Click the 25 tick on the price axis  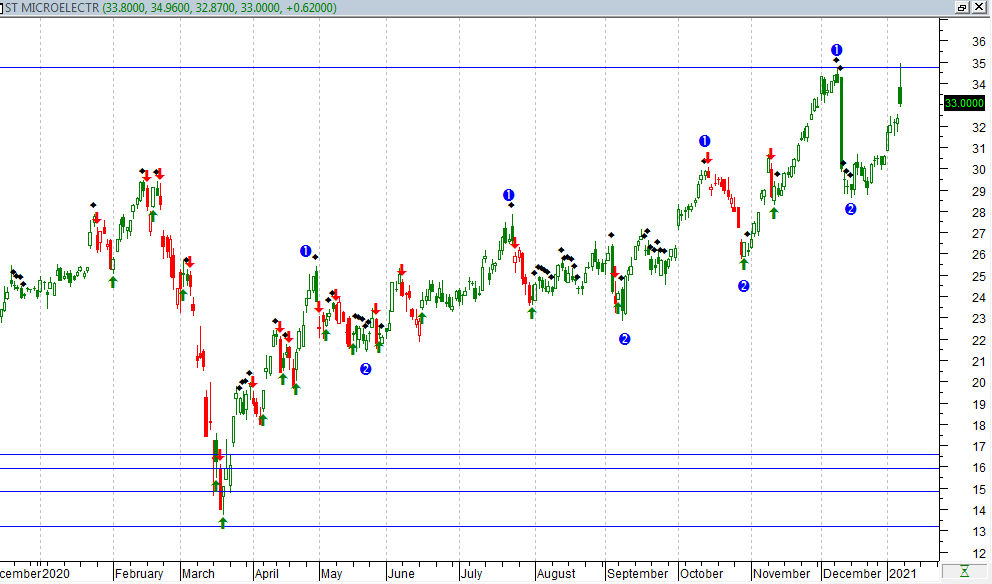click(x=979, y=276)
